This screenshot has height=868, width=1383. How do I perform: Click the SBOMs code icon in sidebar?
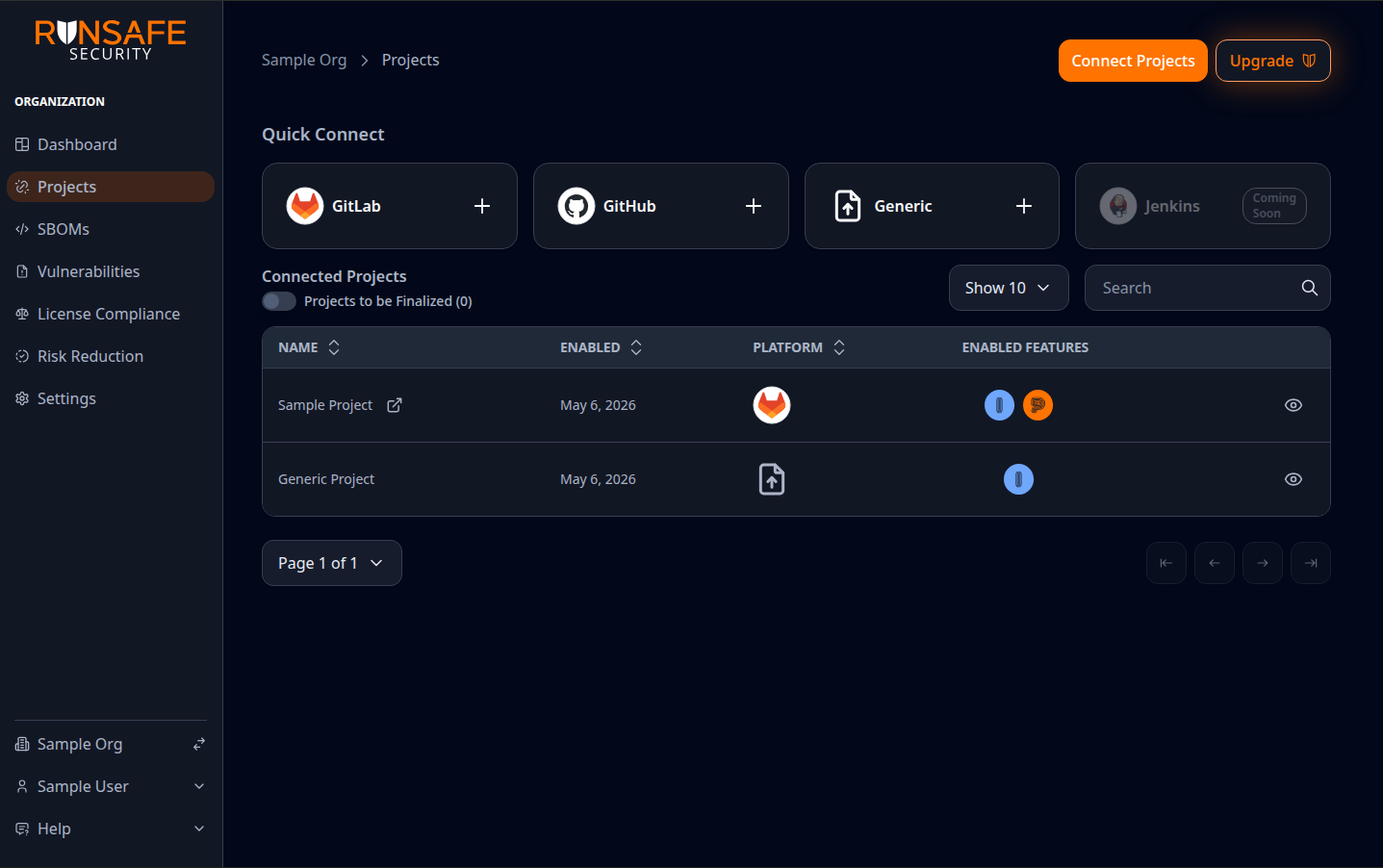pos(22,229)
